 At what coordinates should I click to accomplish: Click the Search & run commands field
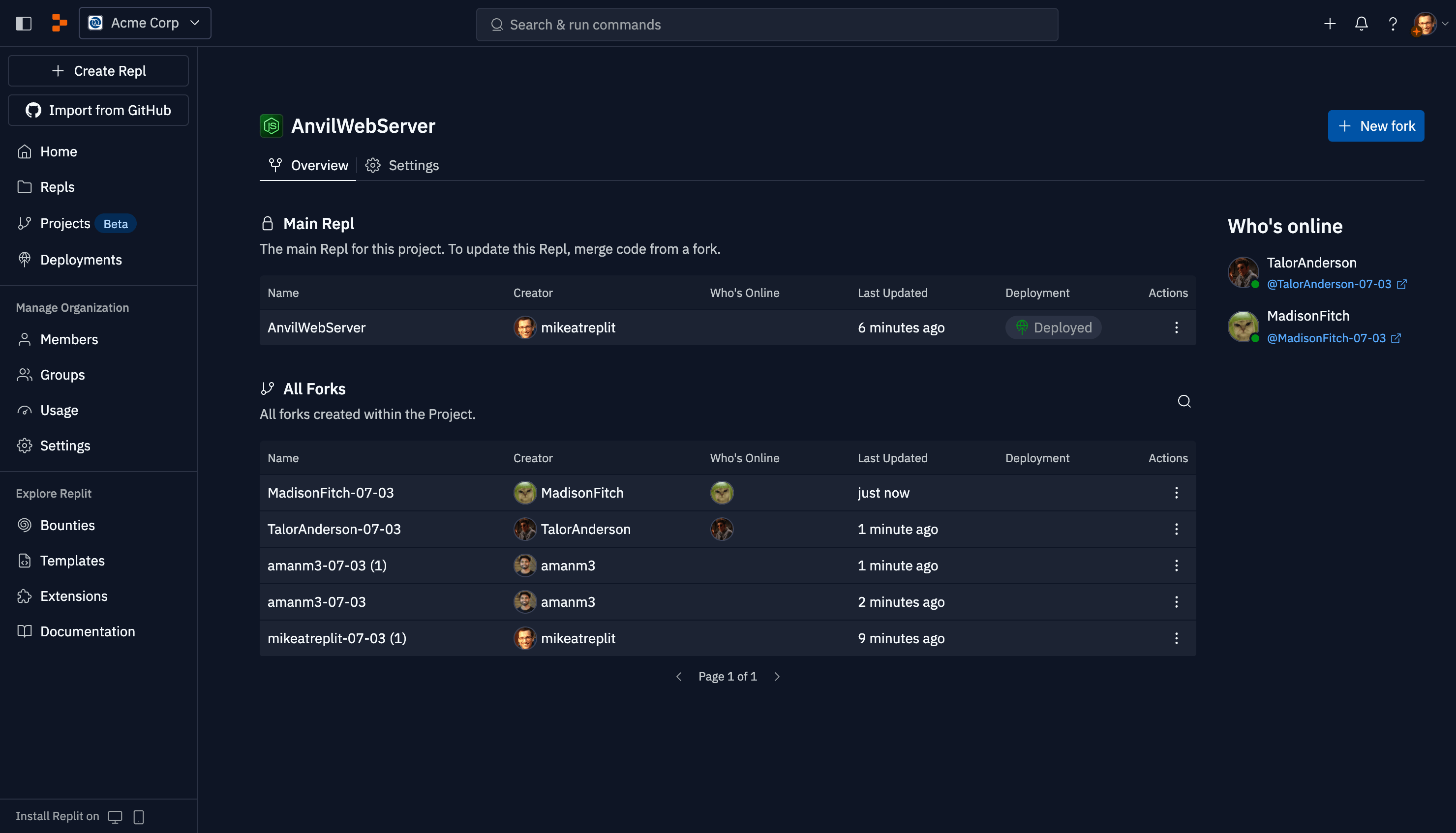[767, 25]
